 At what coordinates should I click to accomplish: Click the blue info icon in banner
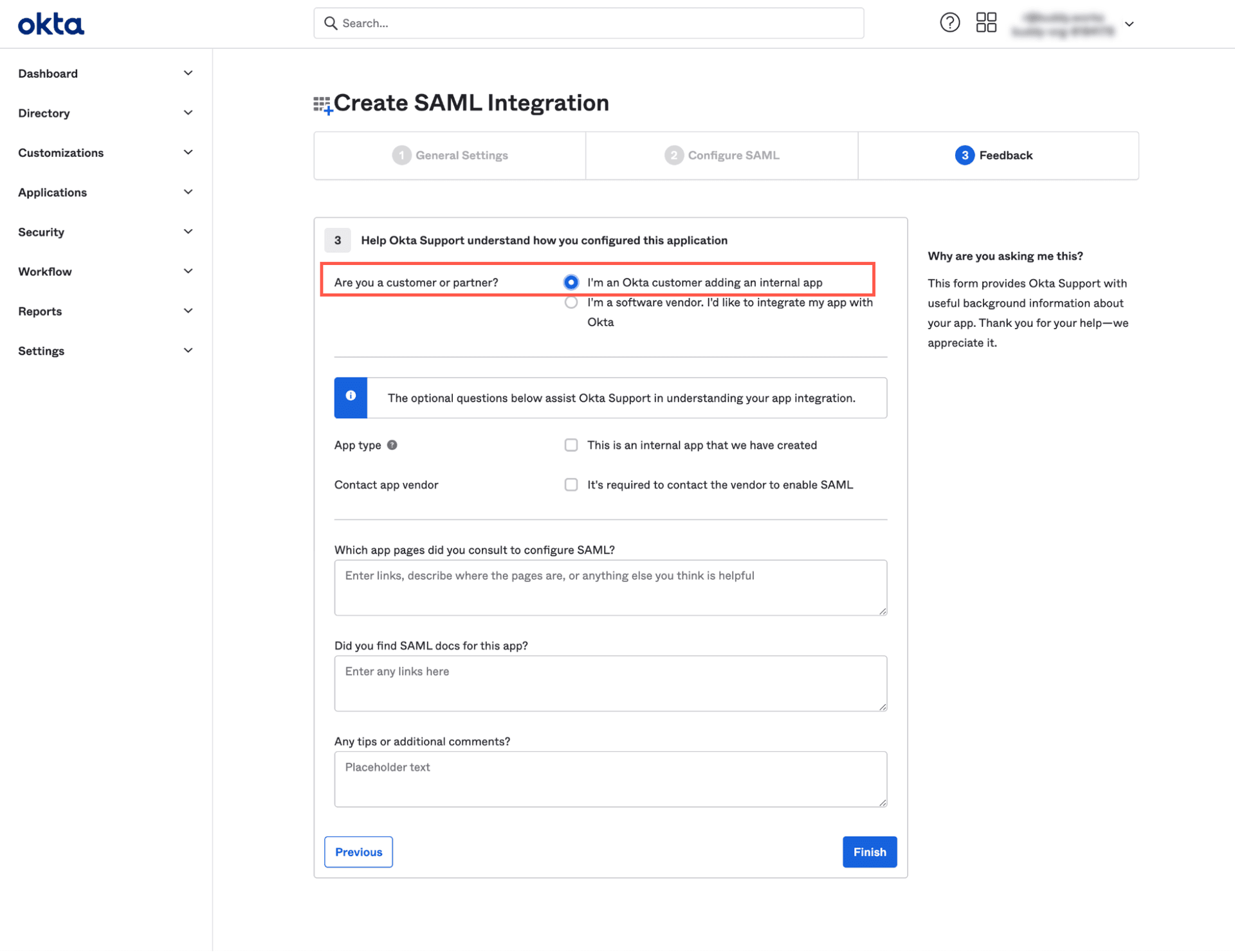351,396
